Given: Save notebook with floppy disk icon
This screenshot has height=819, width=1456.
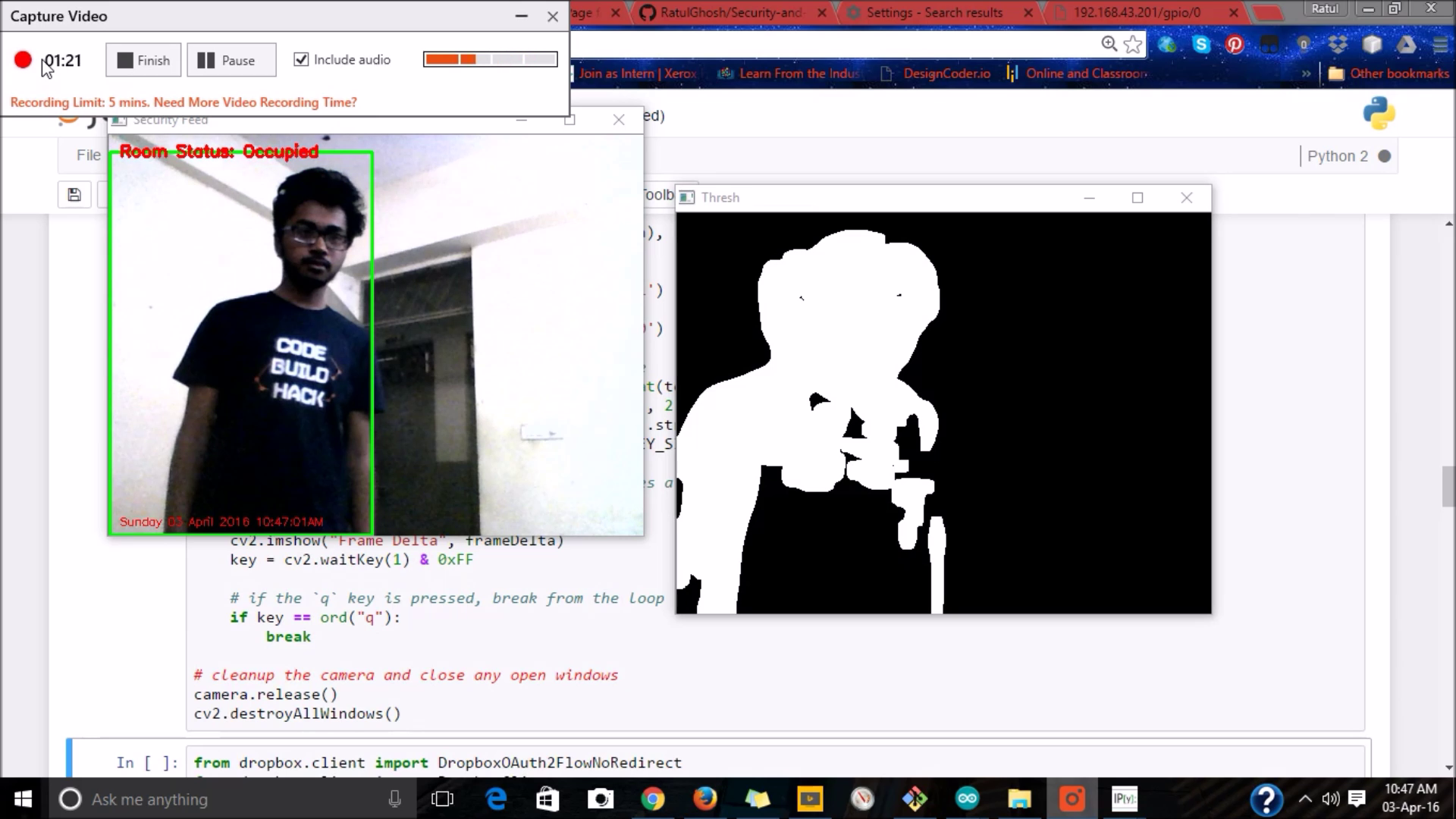Looking at the screenshot, I should point(74,195).
